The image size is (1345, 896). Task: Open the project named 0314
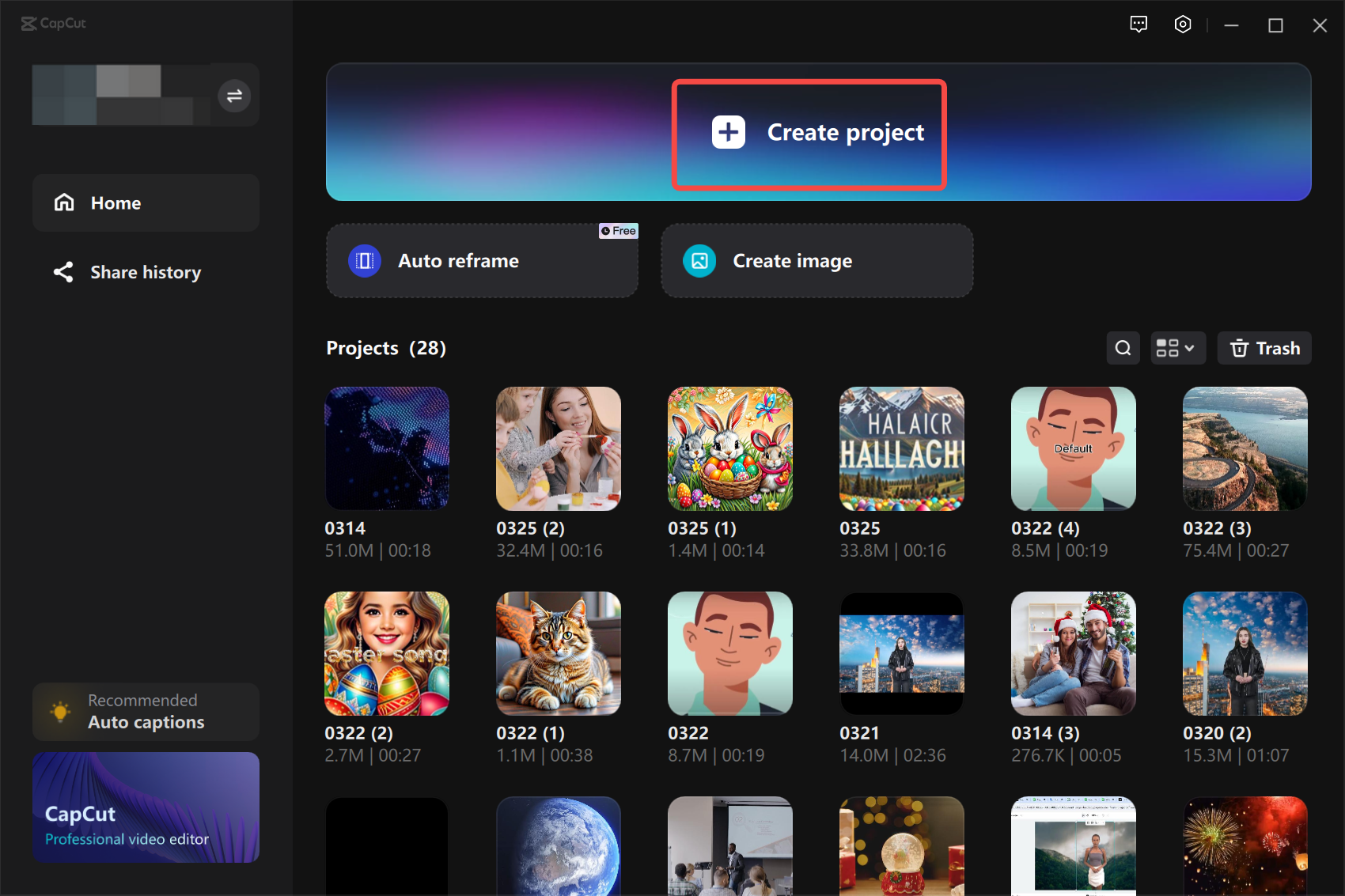387,448
